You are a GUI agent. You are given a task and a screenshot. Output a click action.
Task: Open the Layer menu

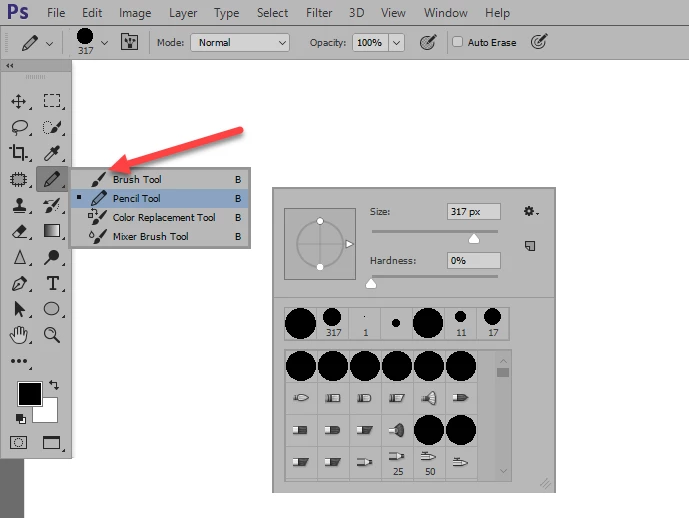tap(183, 13)
